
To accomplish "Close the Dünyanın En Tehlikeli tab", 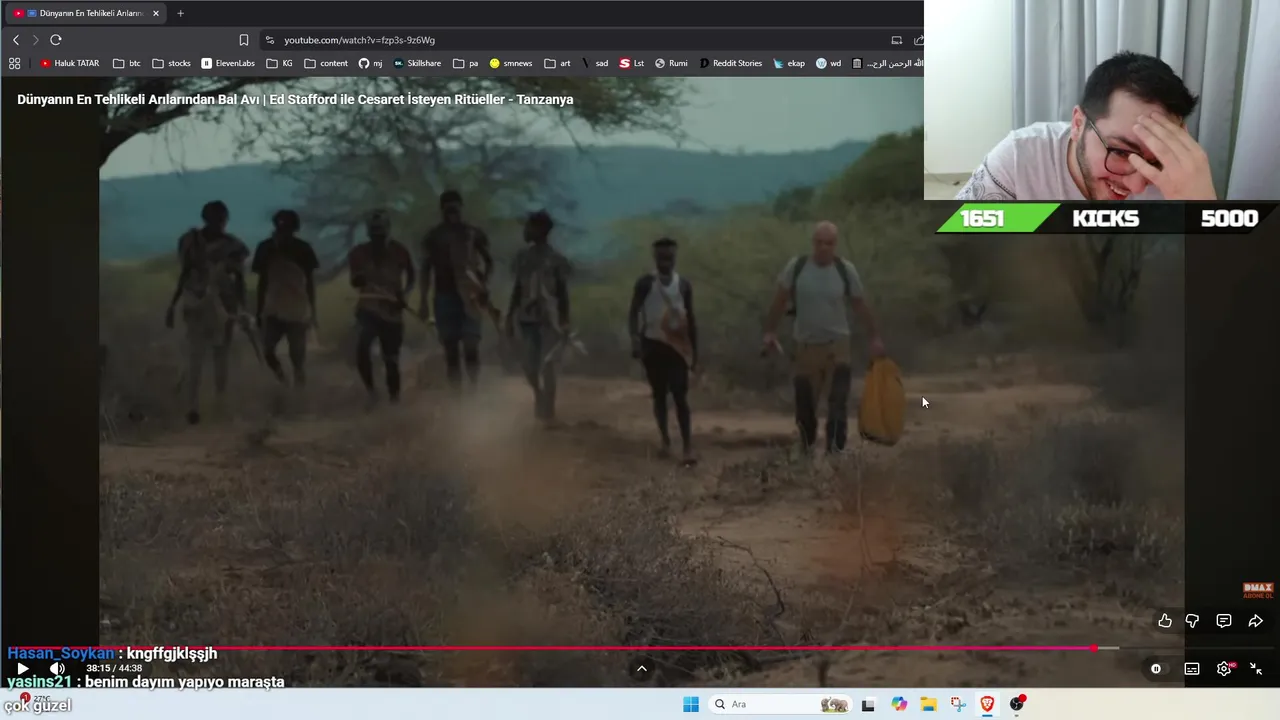I will tap(156, 13).
